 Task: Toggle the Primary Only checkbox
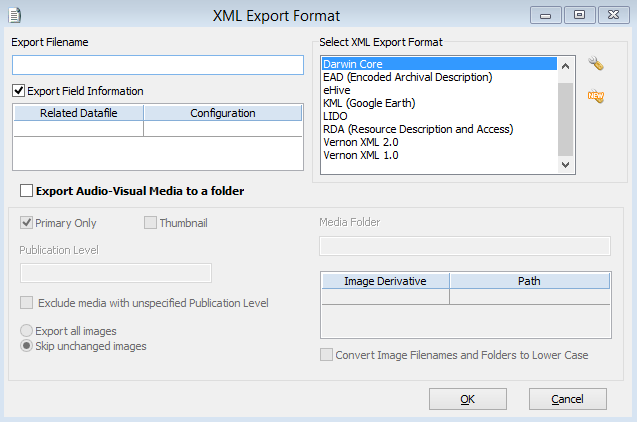pos(26,223)
